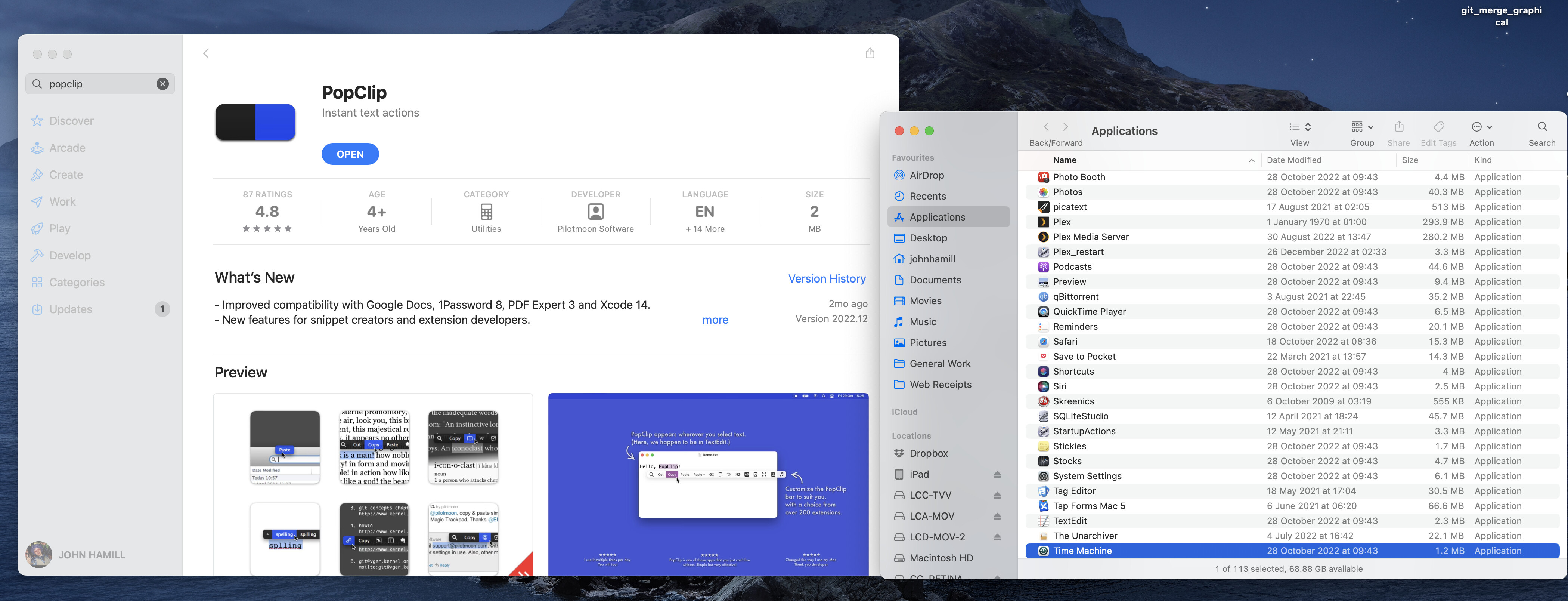Open blue PopClip preview screenshot
Viewport: 1568px width, 601px height.
click(708, 485)
